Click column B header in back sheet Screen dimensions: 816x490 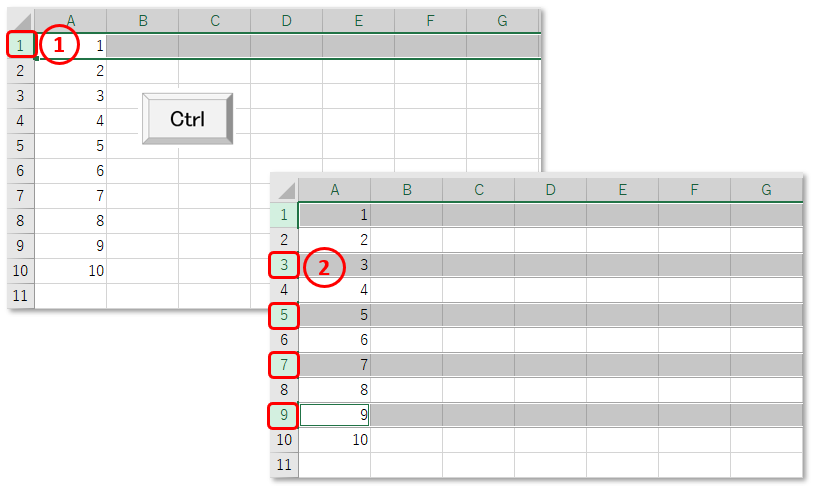point(143,21)
